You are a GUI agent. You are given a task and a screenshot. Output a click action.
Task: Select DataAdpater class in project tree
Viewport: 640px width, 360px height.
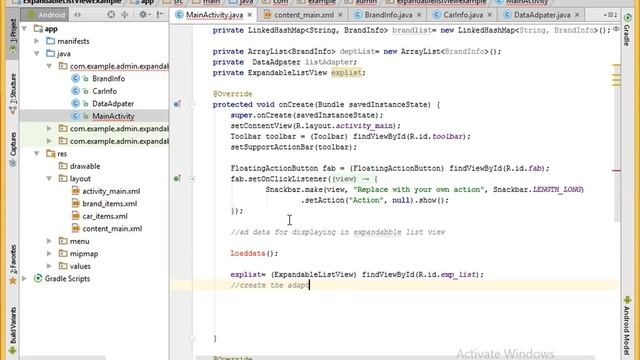pos(113,104)
